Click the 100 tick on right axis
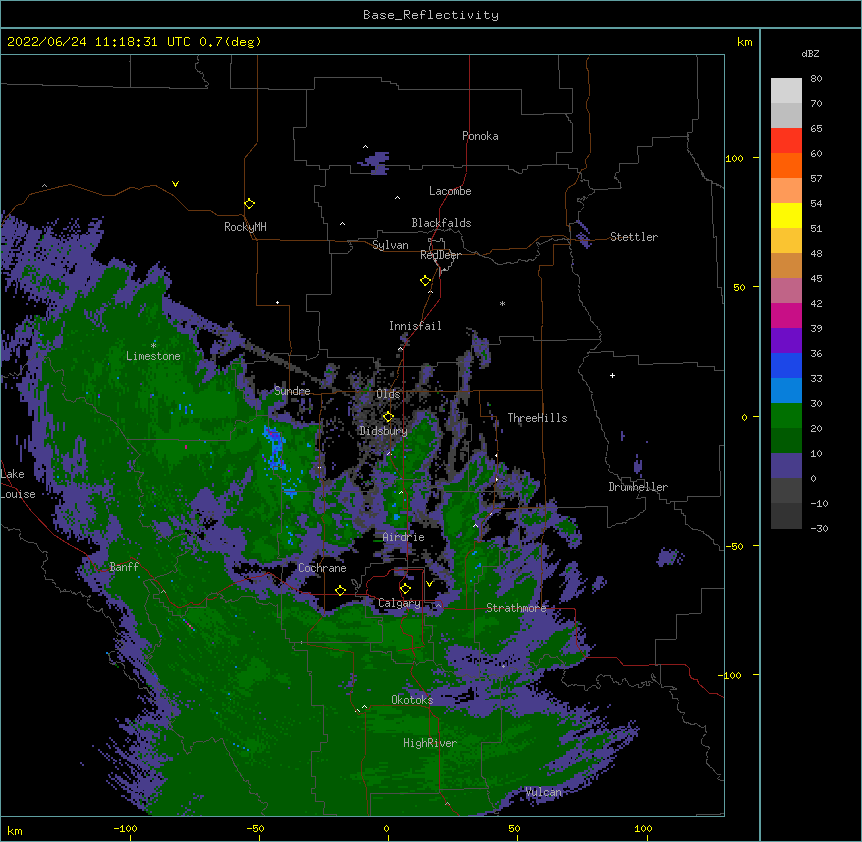The width and height of the screenshot is (862, 842). tap(734, 158)
